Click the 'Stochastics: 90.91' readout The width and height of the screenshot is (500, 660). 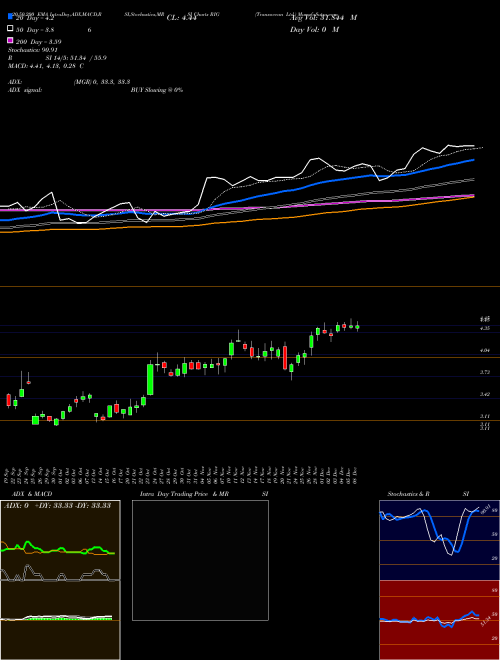coord(32,50)
